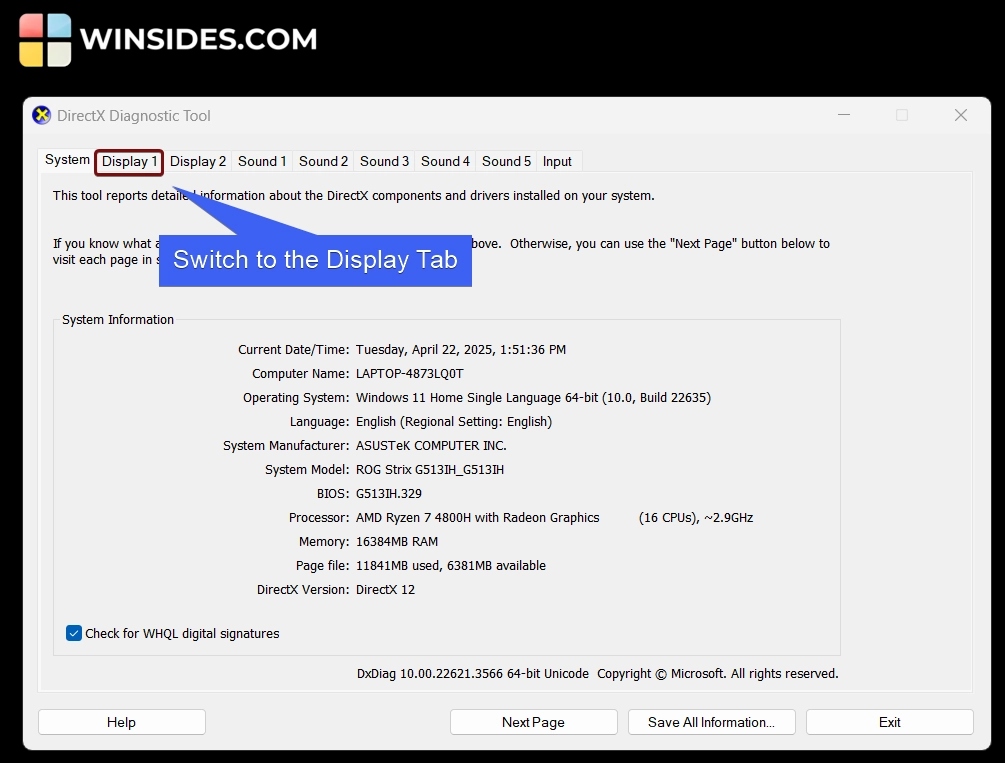
Task: Click the Current Date/Time value text
Action: pos(461,350)
